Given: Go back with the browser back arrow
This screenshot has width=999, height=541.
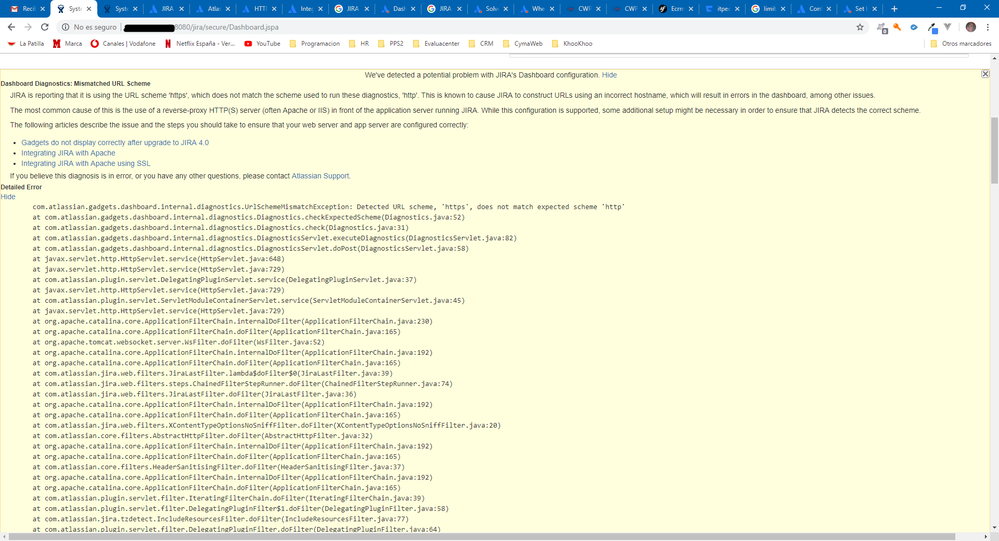Looking at the screenshot, I should coord(11,27).
